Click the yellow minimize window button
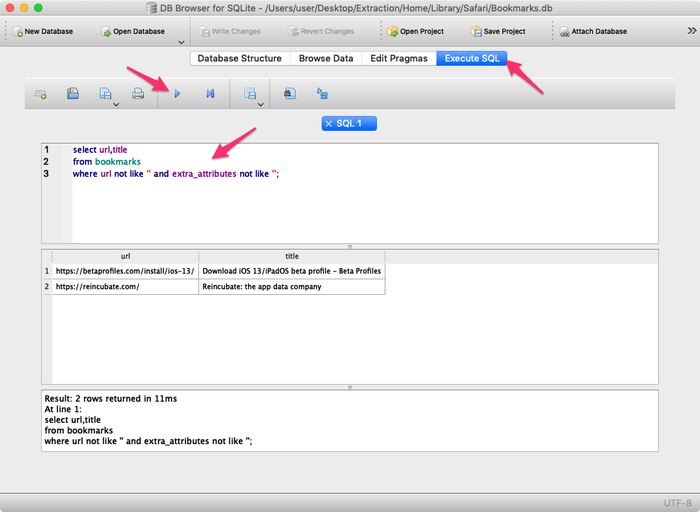 pos(24,8)
